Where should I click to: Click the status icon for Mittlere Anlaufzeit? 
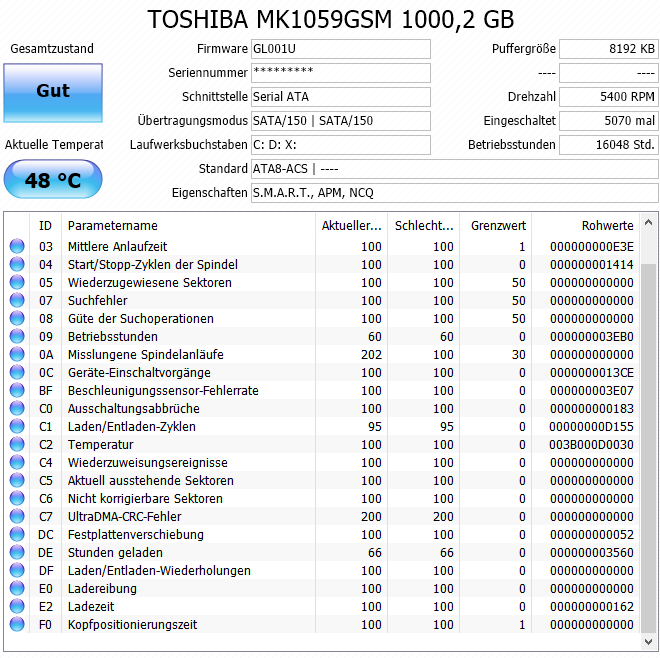[x=17, y=246]
